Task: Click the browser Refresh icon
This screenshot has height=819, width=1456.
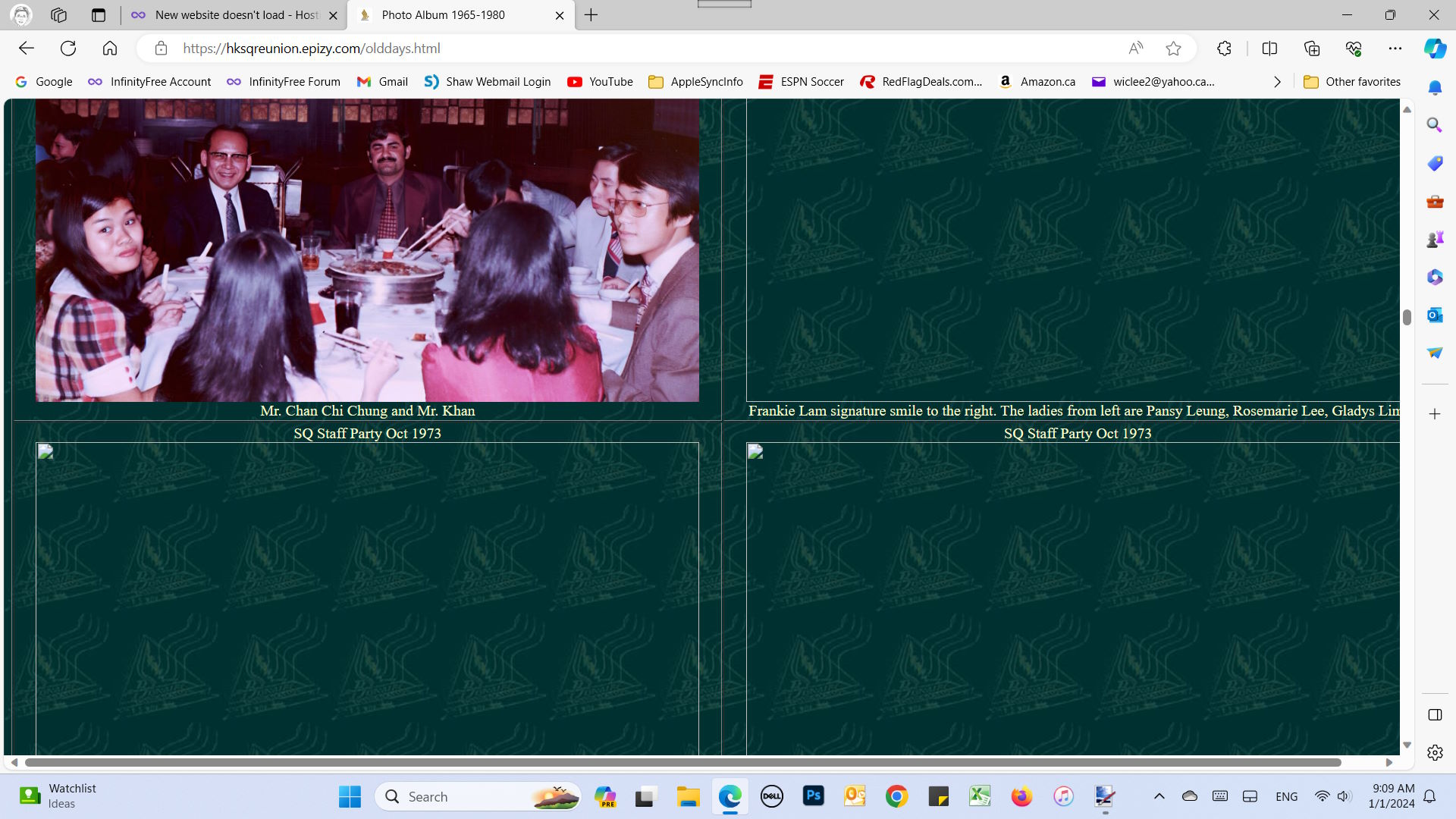Action: [68, 49]
